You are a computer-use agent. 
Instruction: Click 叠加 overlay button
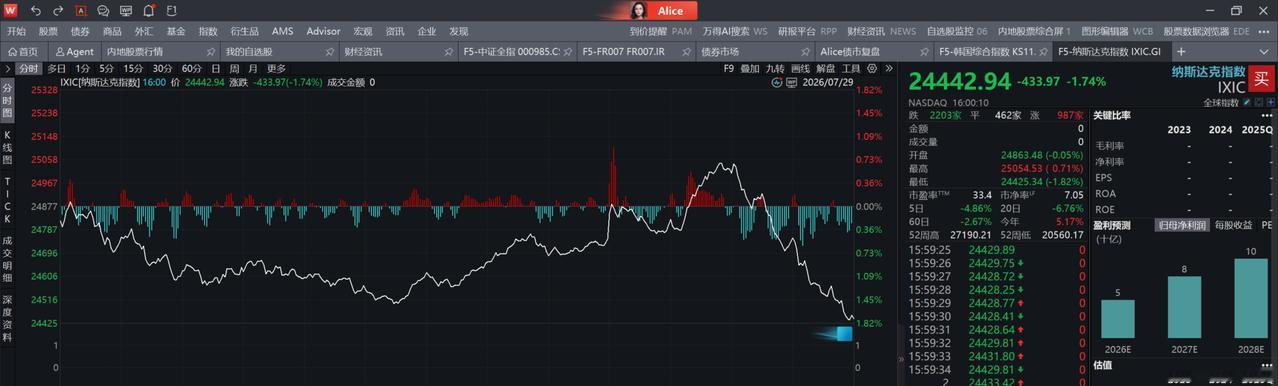point(750,69)
